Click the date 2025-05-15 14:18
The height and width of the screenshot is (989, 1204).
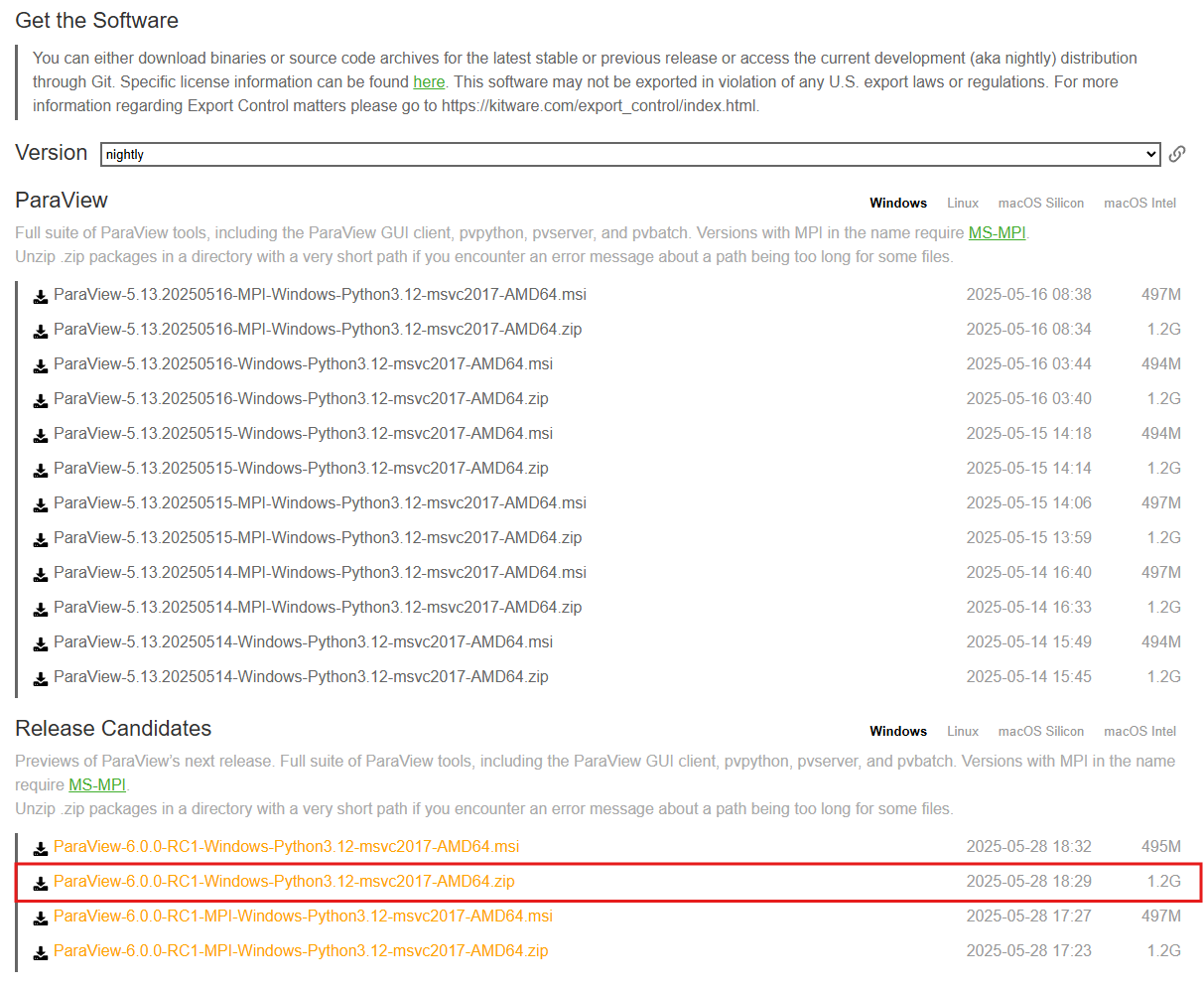[x=1028, y=433]
